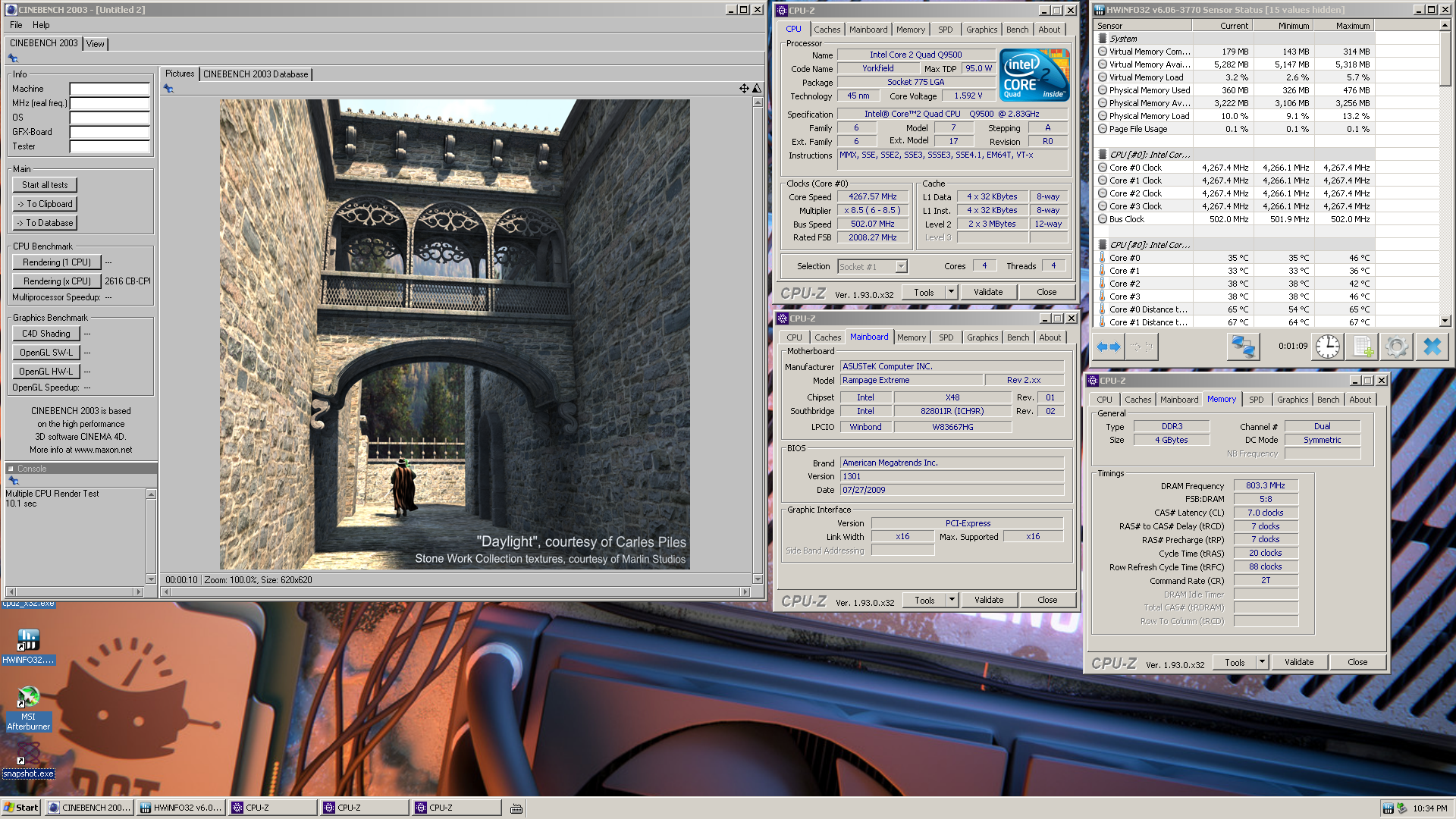Click Page File Usage sensor icon
The width and height of the screenshot is (1456, 819).
coord(1103,129)
